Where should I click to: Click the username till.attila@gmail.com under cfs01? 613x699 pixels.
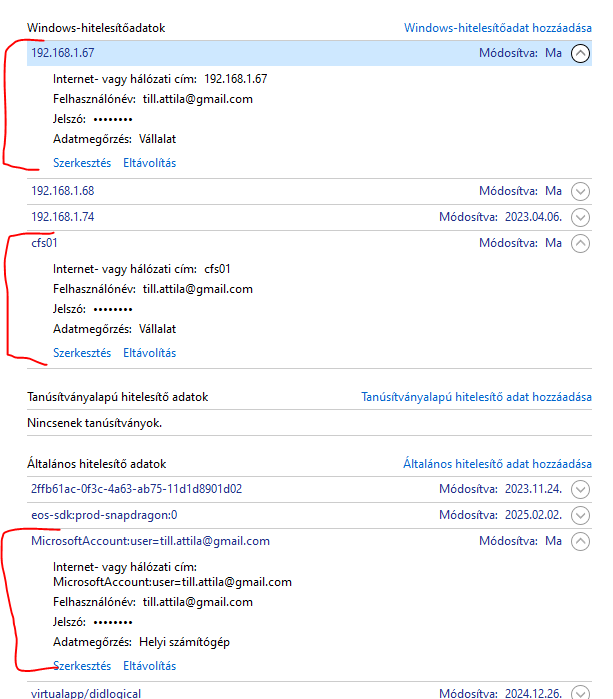[197, 289]
